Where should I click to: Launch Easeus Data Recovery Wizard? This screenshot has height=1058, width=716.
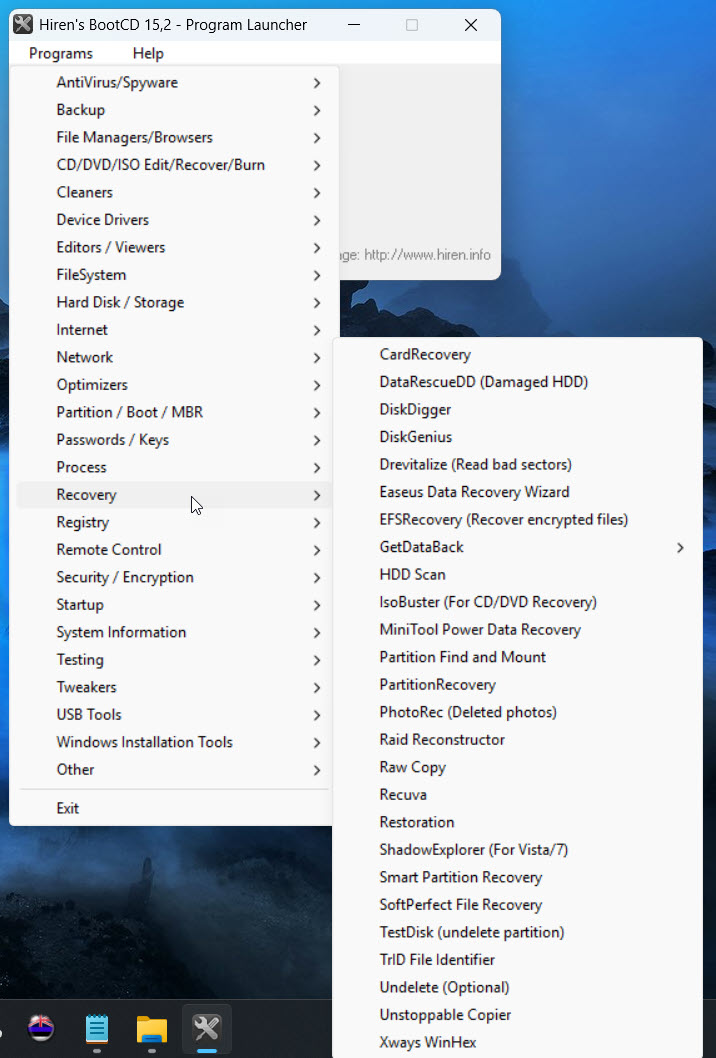click(474, 492)
